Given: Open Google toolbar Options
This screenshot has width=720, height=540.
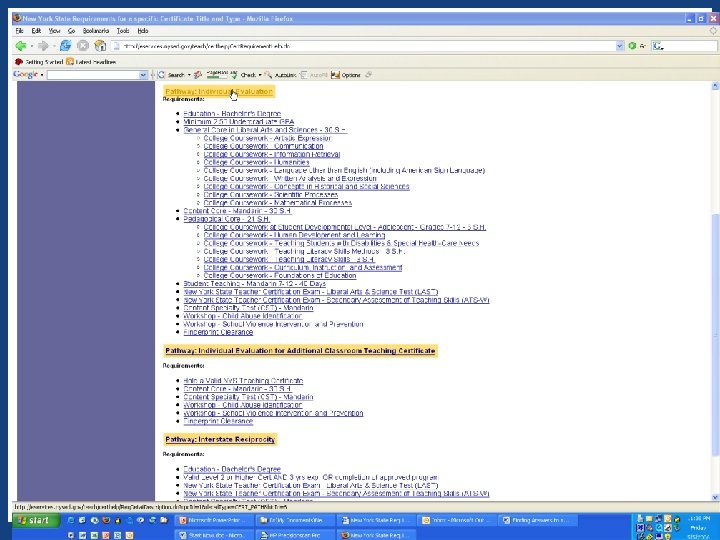Looking at the screenshot, I should click(x=346, y=75).
